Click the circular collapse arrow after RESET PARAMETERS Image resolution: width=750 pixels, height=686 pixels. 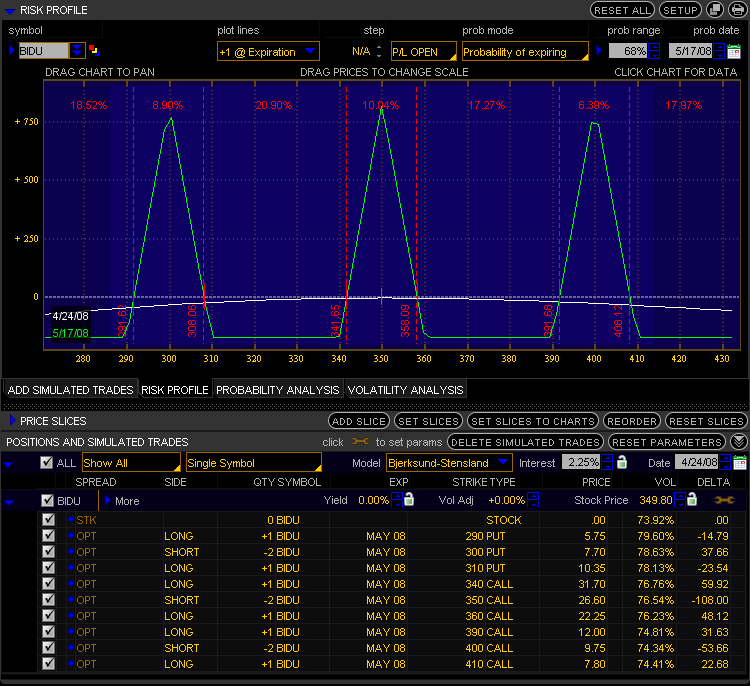click(739, 442)
